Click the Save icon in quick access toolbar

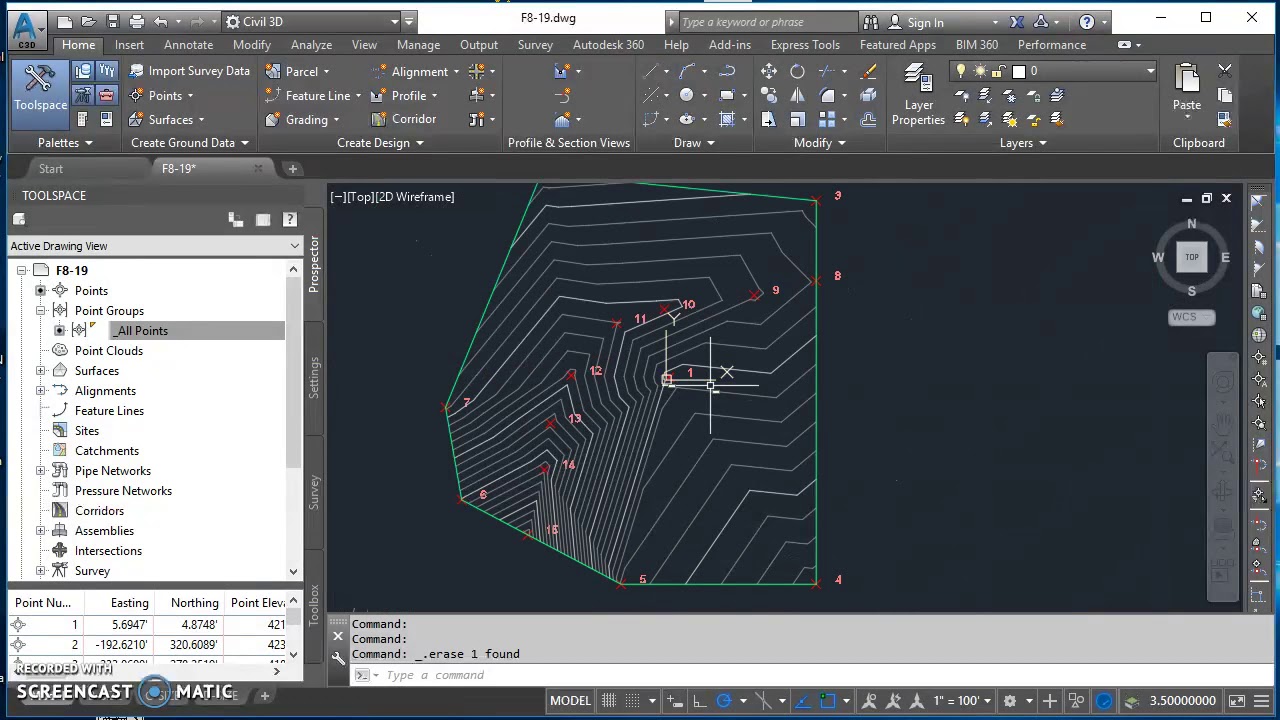(112, 21)
